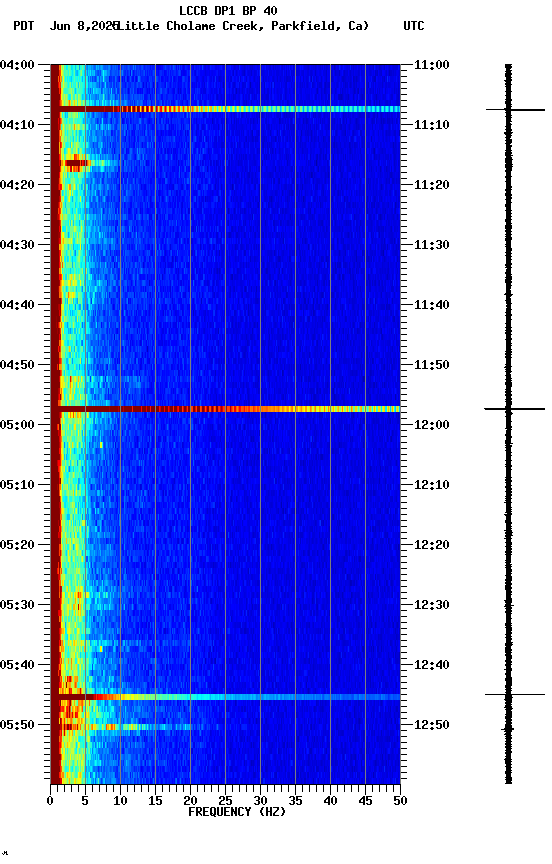Click the 40 Hz frequency tick label
Image resolution: width=552 pixels, height=864 pixels.
tap(330, 801)
